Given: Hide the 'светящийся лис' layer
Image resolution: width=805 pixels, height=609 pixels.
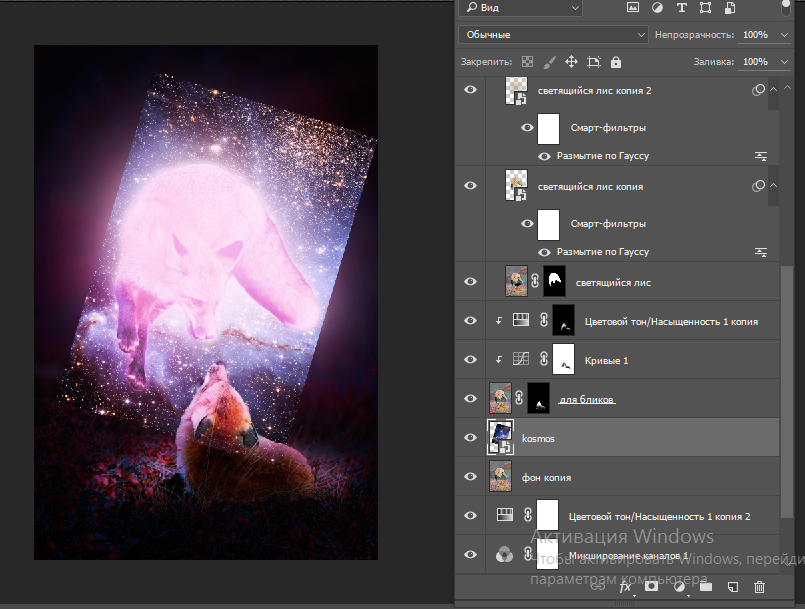Looking at the screenshot, I should [470, 281].
